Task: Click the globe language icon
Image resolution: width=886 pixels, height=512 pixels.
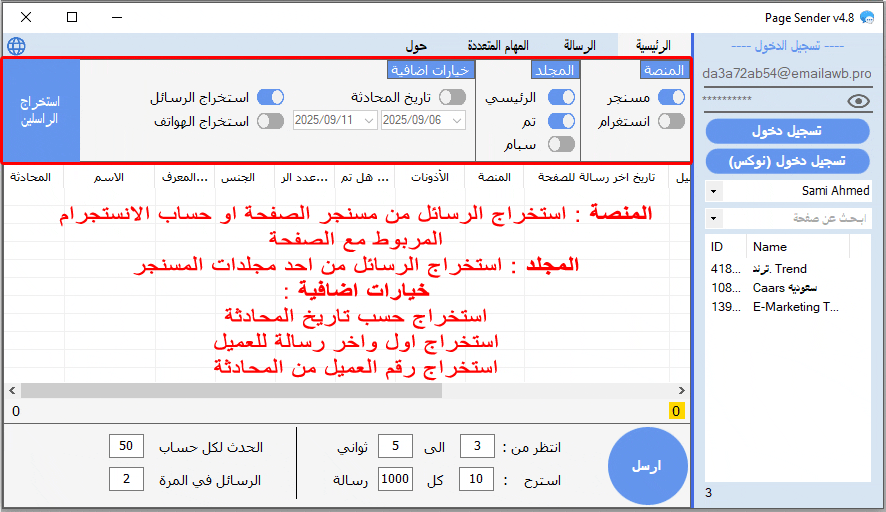Action: [x=16, y=46]
